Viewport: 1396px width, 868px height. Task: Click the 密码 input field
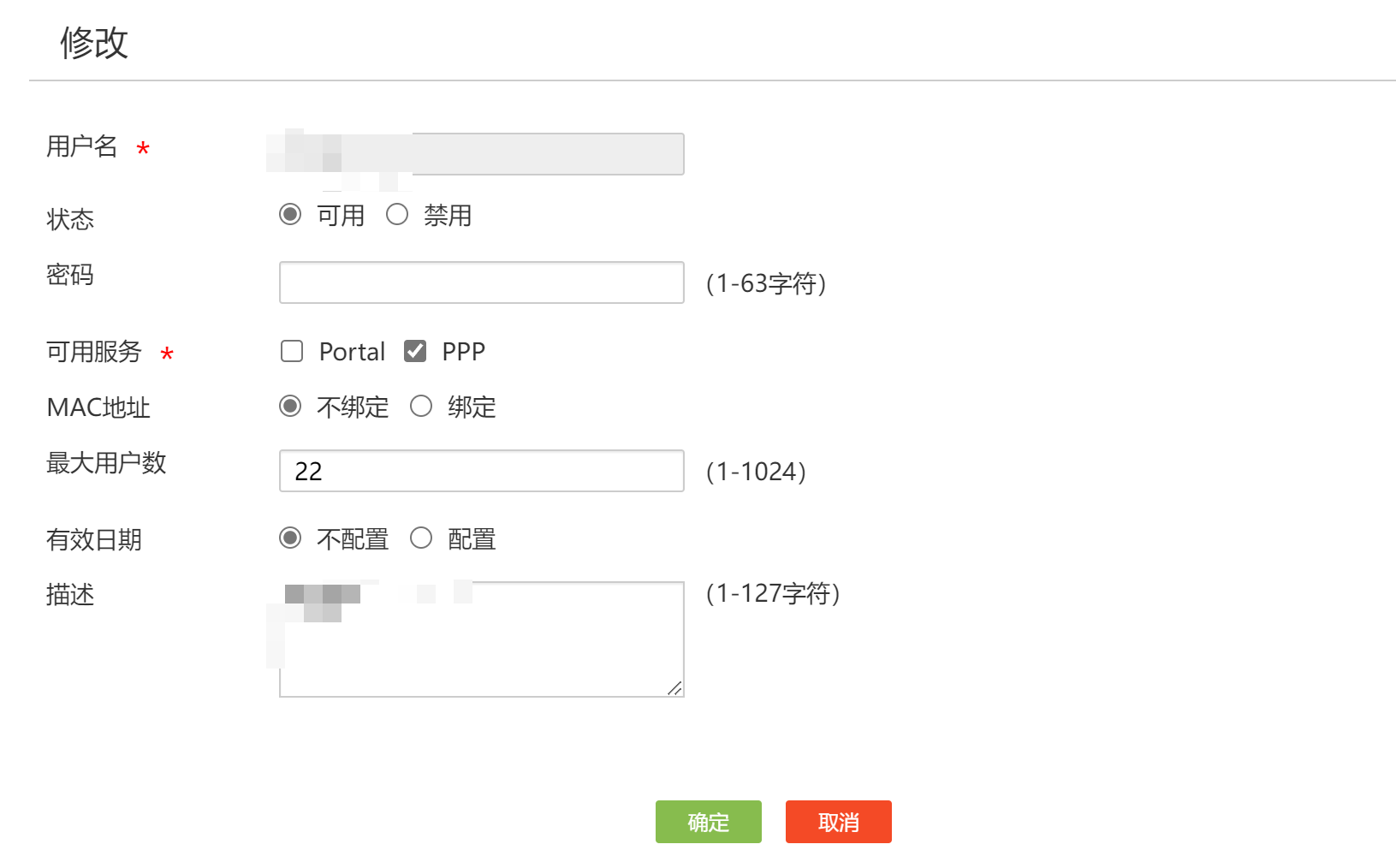[481, 282]
